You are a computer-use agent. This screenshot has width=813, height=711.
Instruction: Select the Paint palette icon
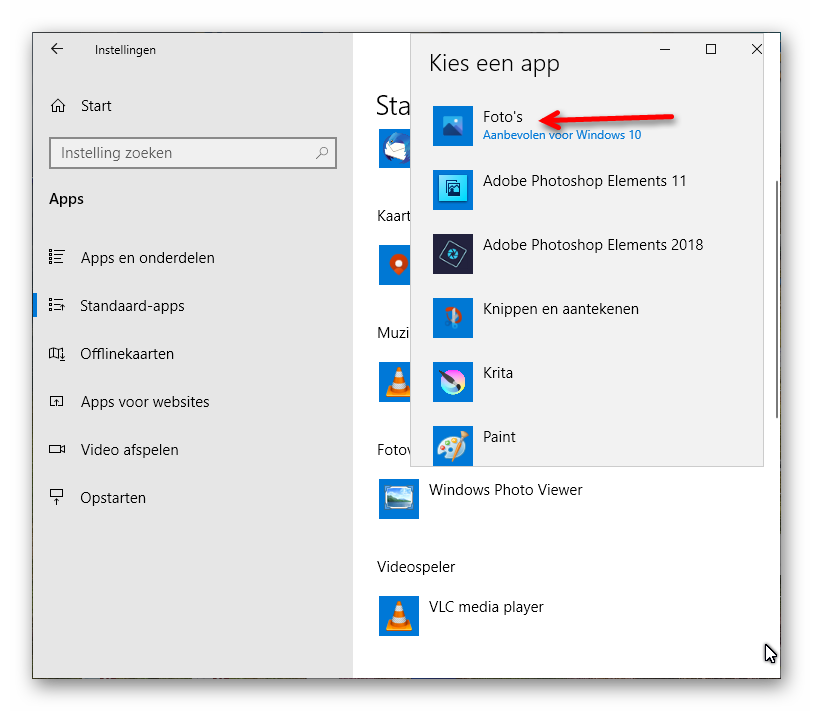click(x=453, y=446)
